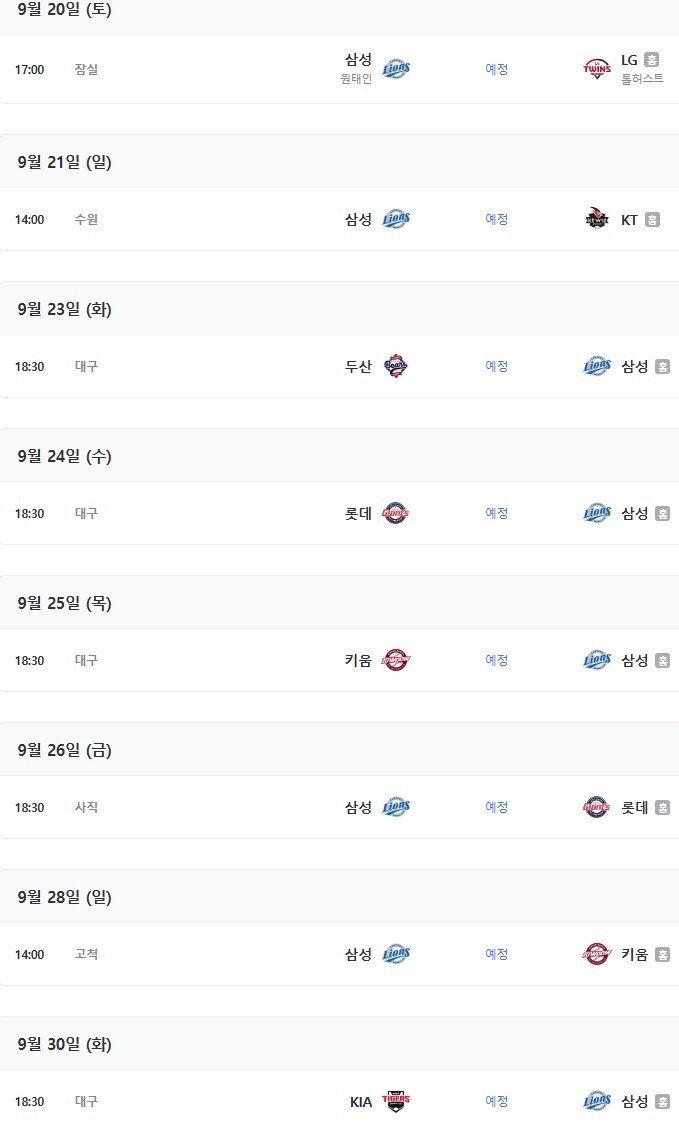Viewport: 679px width, 1131px height.
Task: Click the Kiwoom Heroes logo on 9월 28일
Action: [597, 954]
